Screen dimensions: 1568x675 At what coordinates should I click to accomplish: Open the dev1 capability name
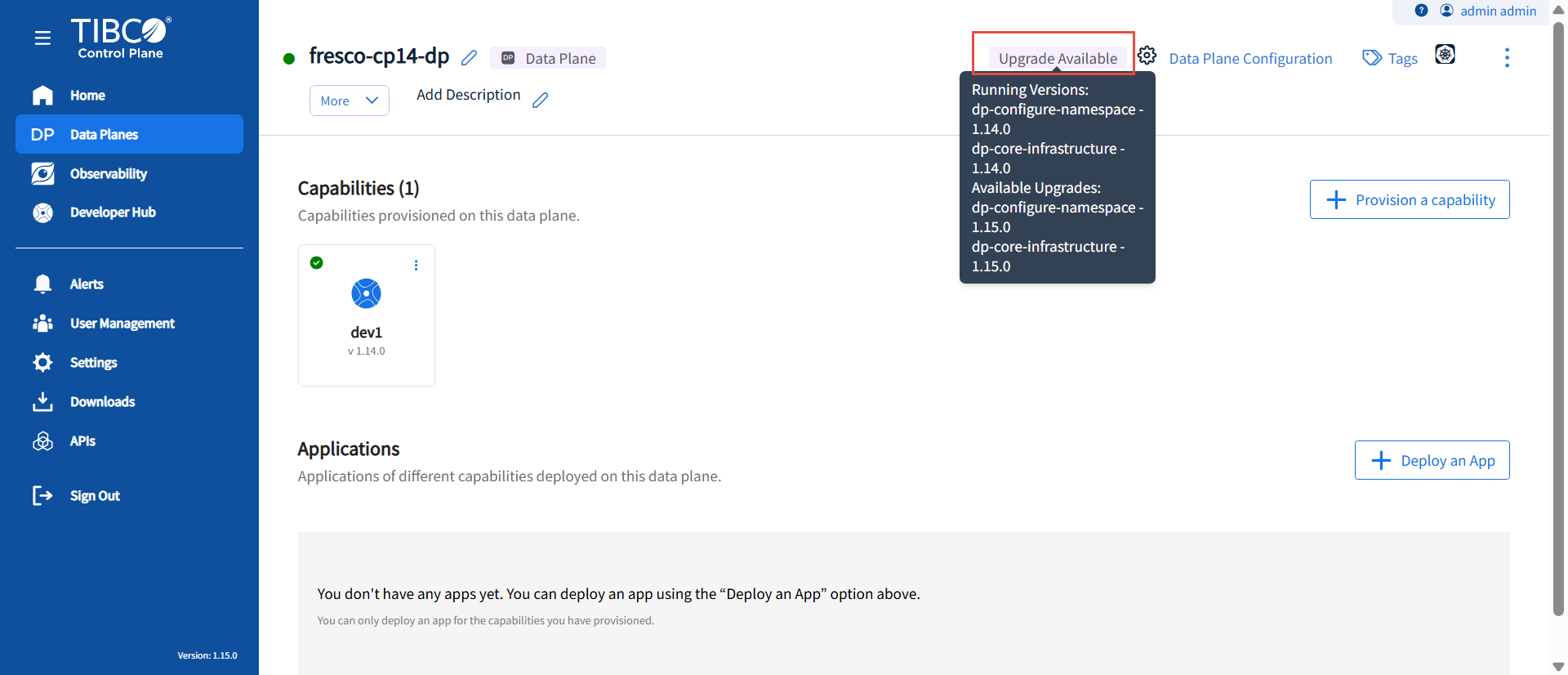366,333
